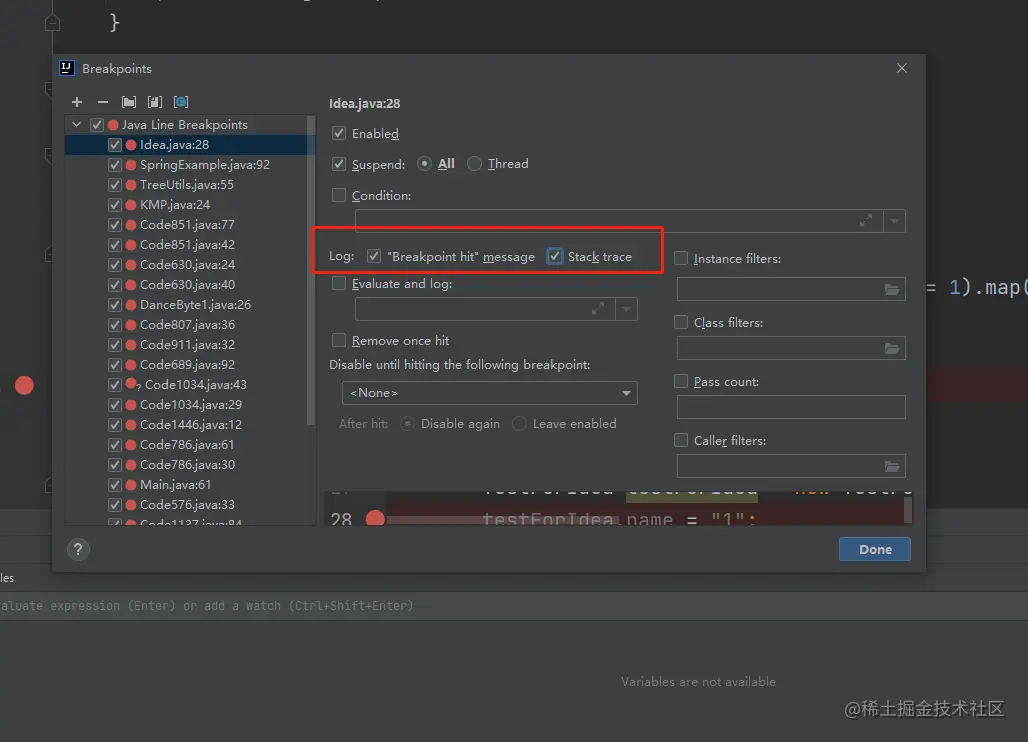The image size is (1028, 742).
Task: Select Code630.java:40 breakpoint
Action: point(187,285)
